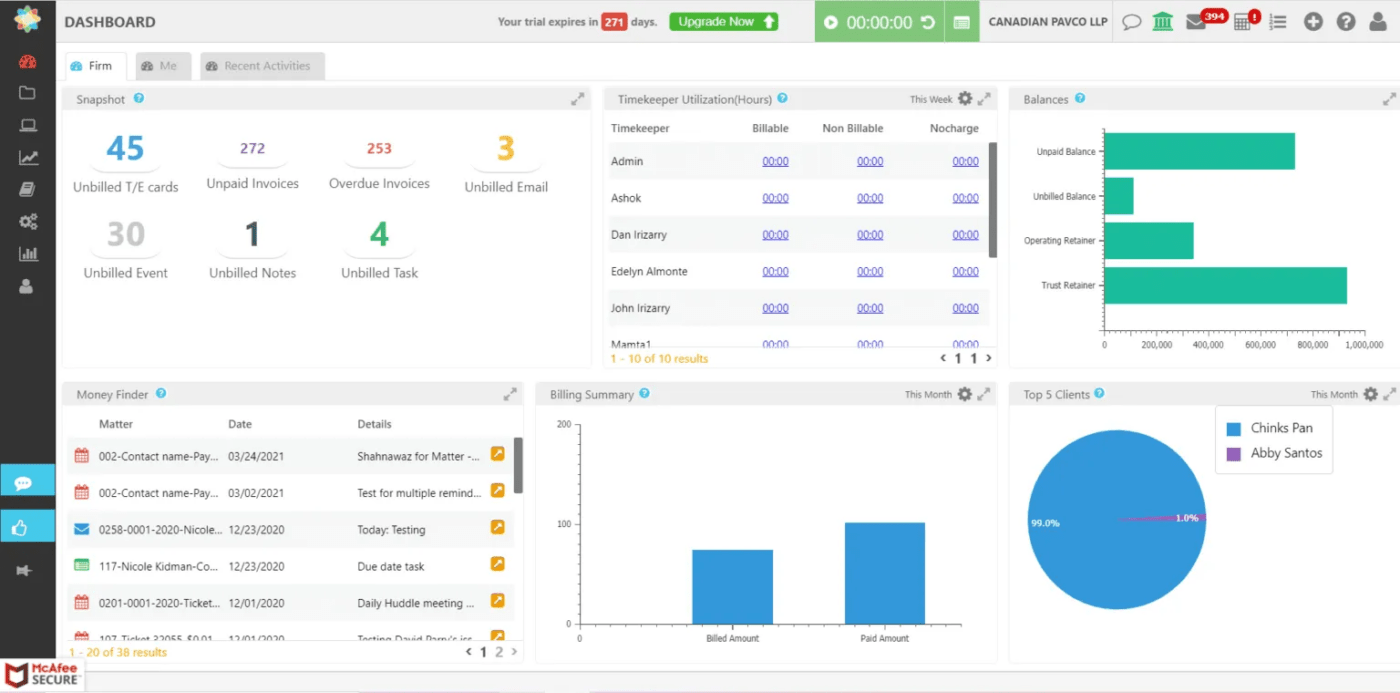Viewport: 1400px width, 693px height.
Task: Reset the timer using the undo icon
Action: coord(928,22)
